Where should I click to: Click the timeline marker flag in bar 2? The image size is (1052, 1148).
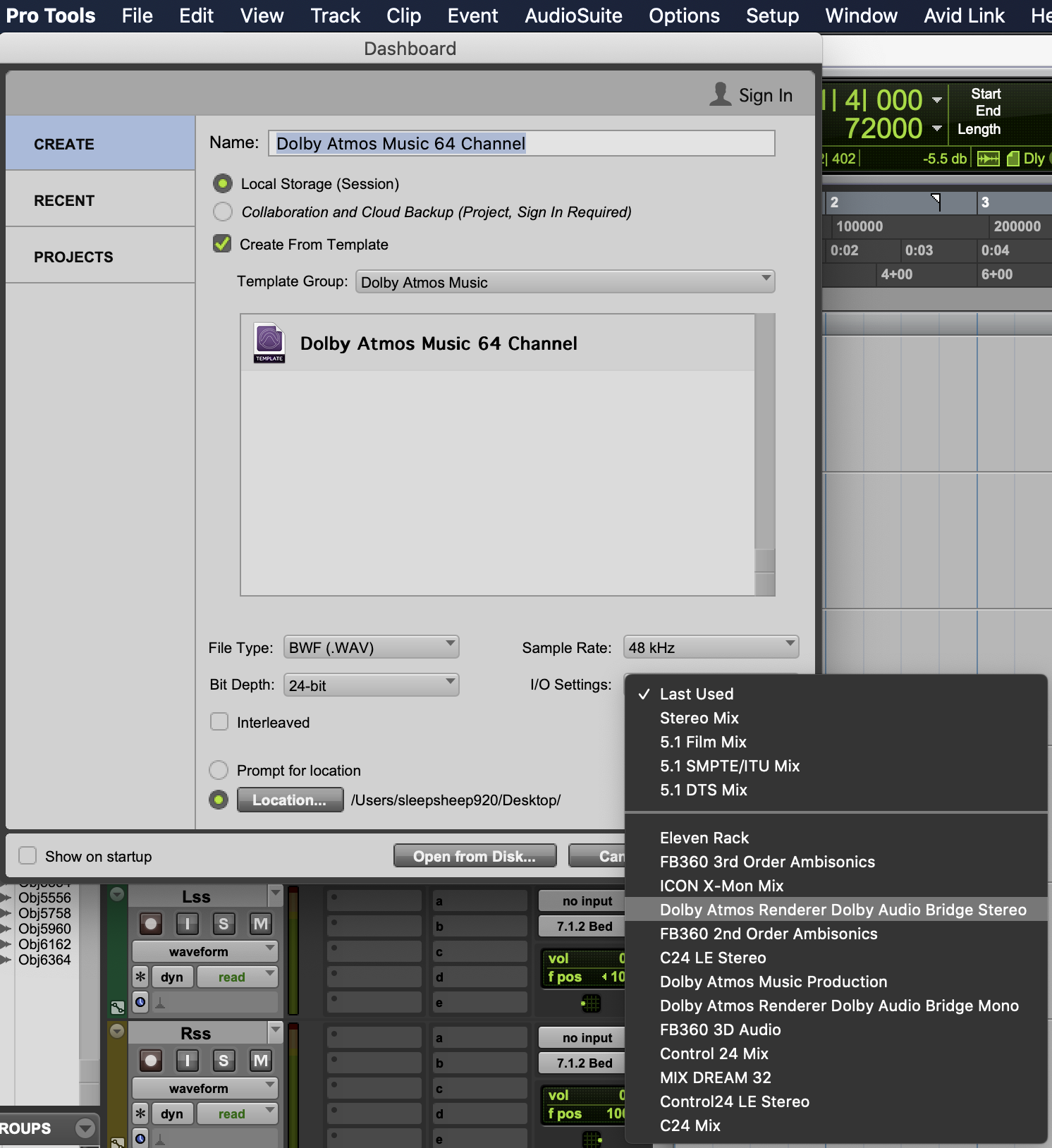click(936, 202)
